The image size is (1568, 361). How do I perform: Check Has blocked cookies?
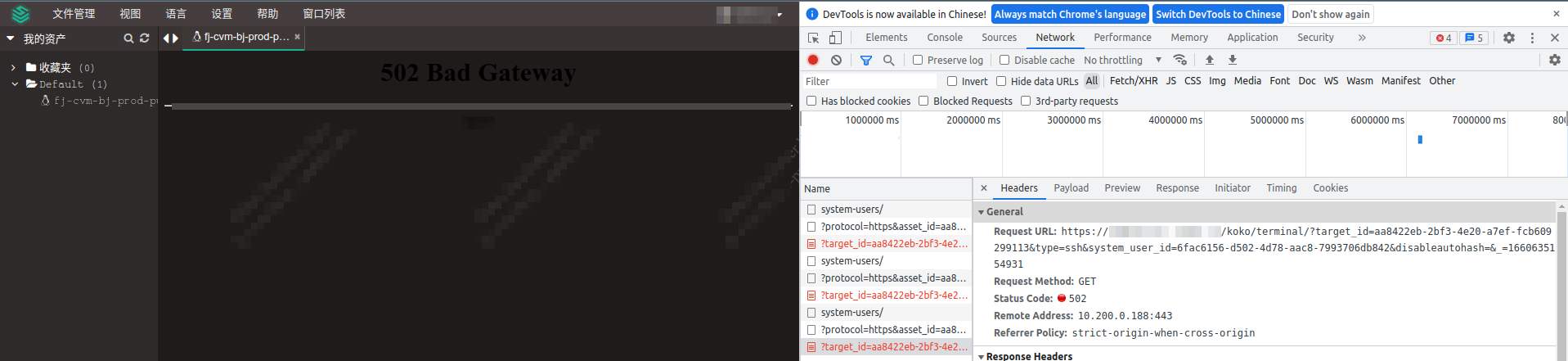pos(811,101)
